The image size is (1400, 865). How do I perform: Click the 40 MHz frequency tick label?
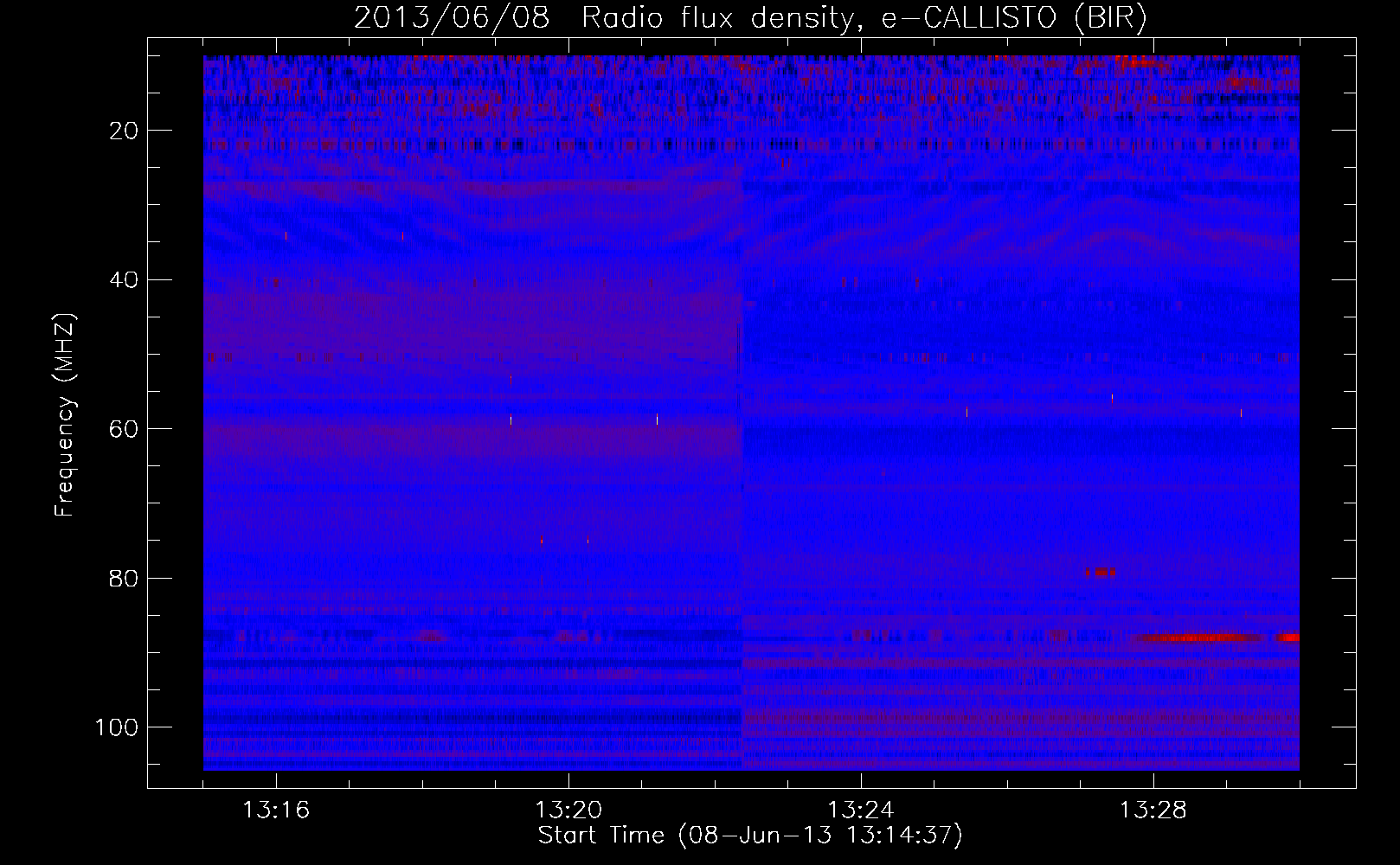pyautogui.click(x=125, y=279)
